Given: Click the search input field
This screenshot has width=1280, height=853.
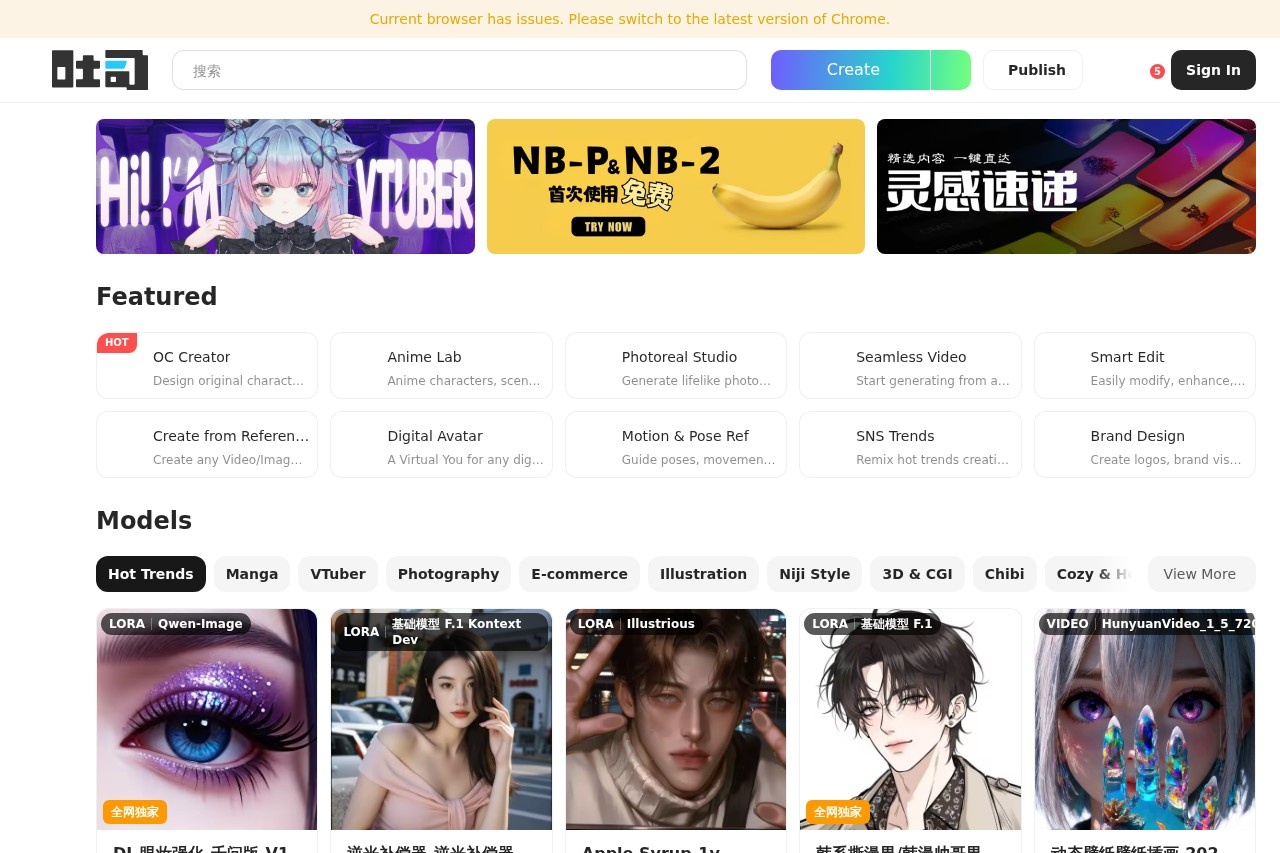Looking at the screenshot, I should click(459, 70).
